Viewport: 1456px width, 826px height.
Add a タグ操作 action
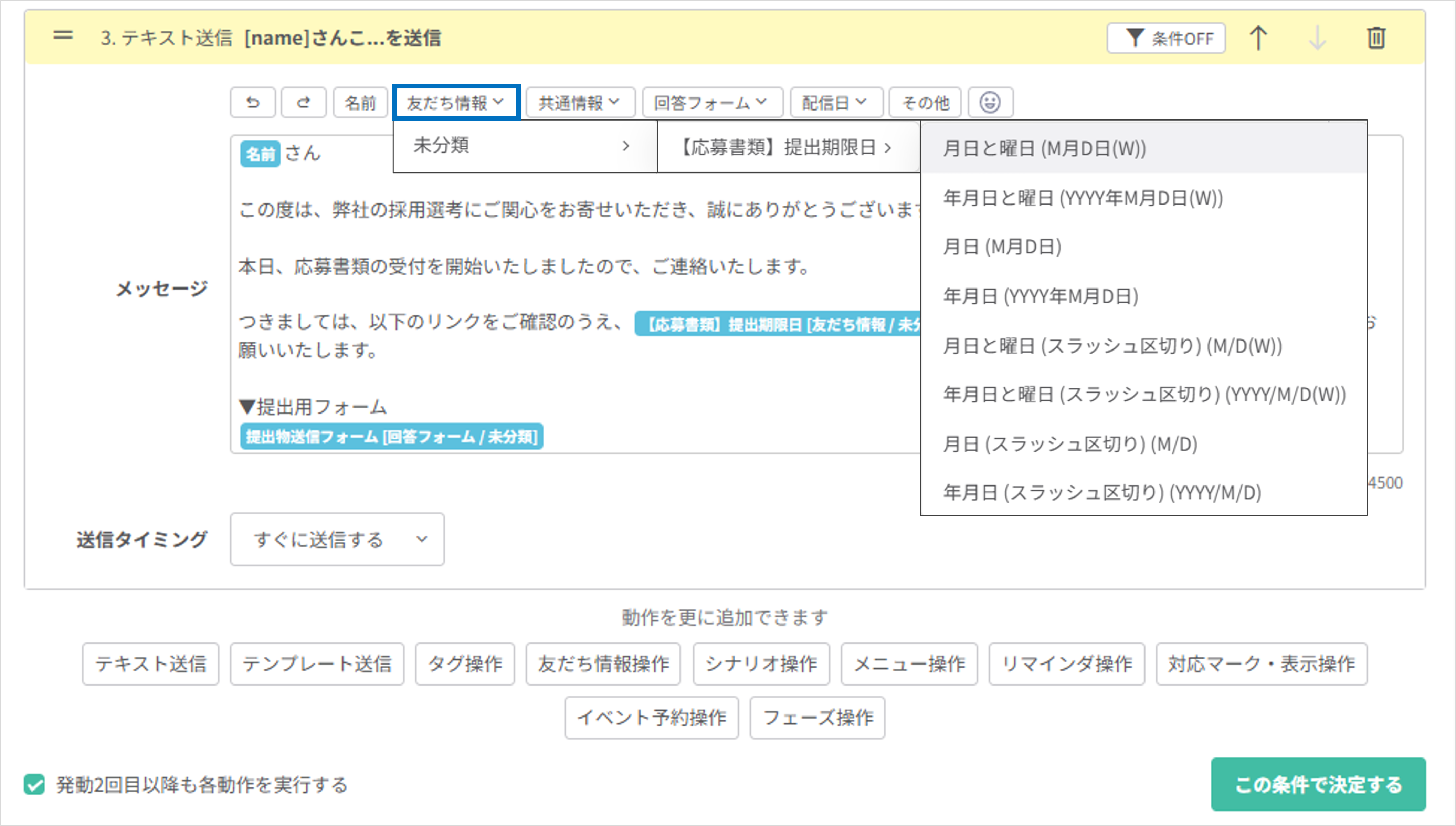(x=464, y=664)
